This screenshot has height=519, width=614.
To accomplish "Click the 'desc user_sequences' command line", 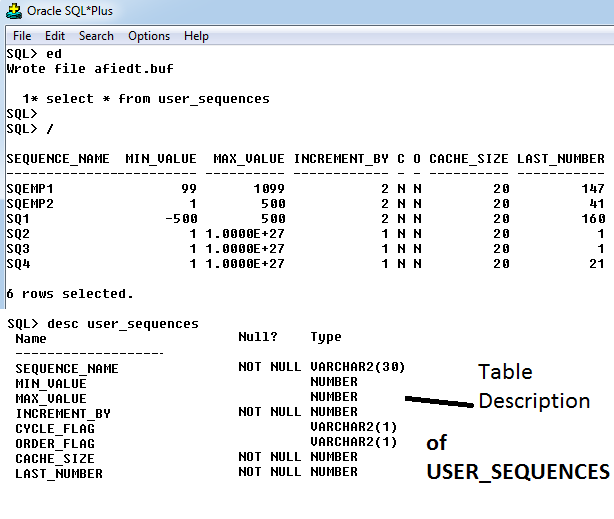I will (123, 324).
